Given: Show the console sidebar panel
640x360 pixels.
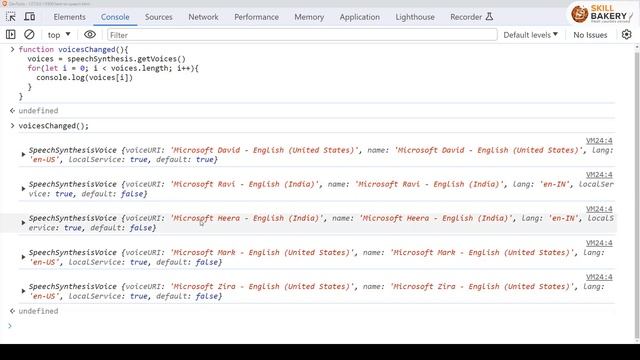Looking at the screenshot, I should (x=11, y=35).
